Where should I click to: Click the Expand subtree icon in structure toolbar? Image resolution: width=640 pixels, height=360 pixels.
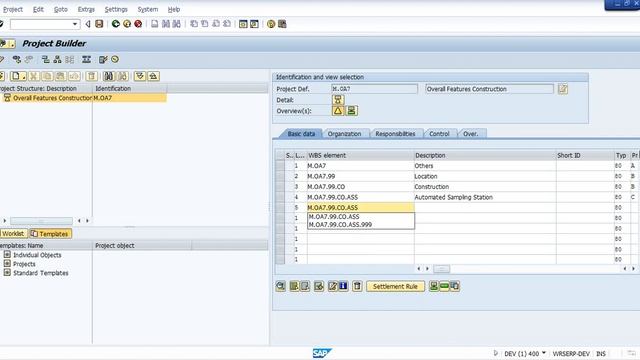point(140,76)
